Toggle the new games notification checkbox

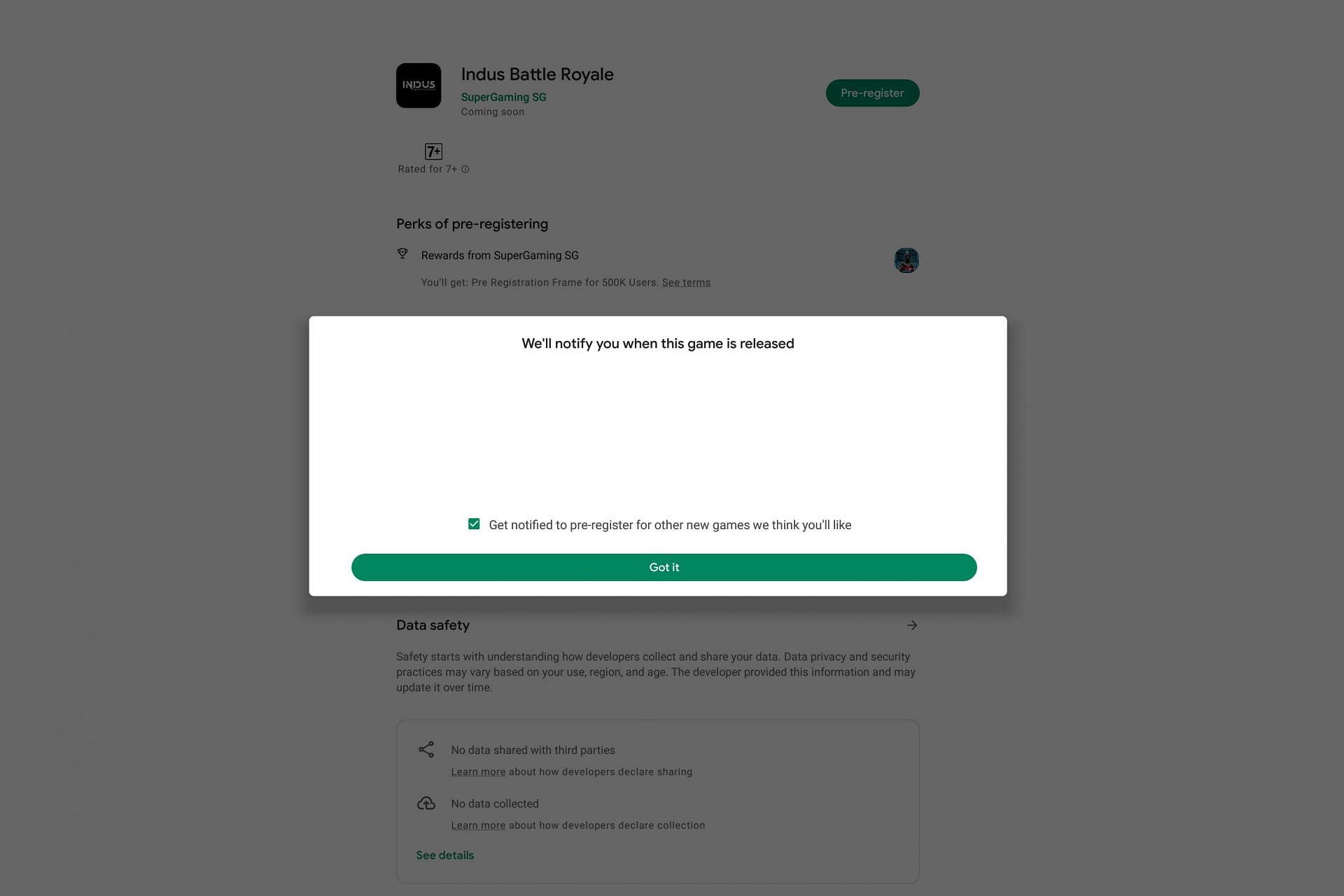point(473,524)
